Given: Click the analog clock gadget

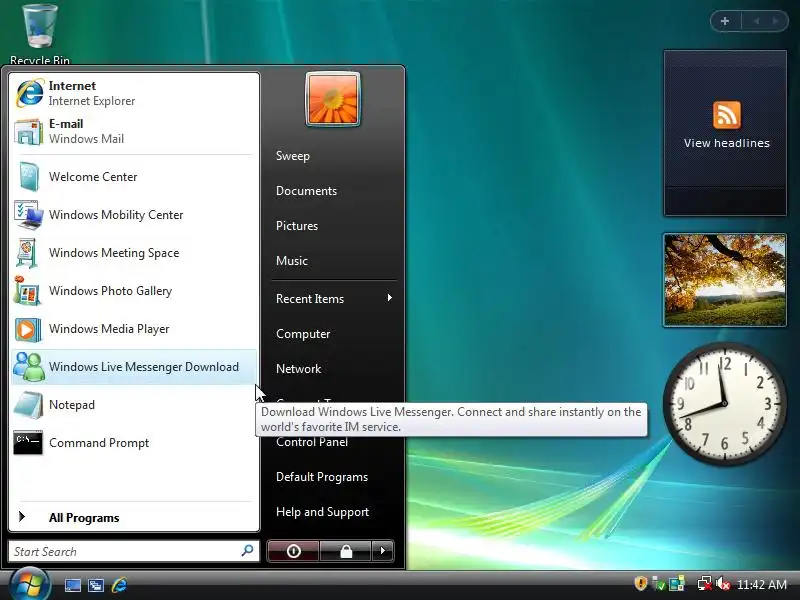Looking at the screenshot, I should (724, 404).
